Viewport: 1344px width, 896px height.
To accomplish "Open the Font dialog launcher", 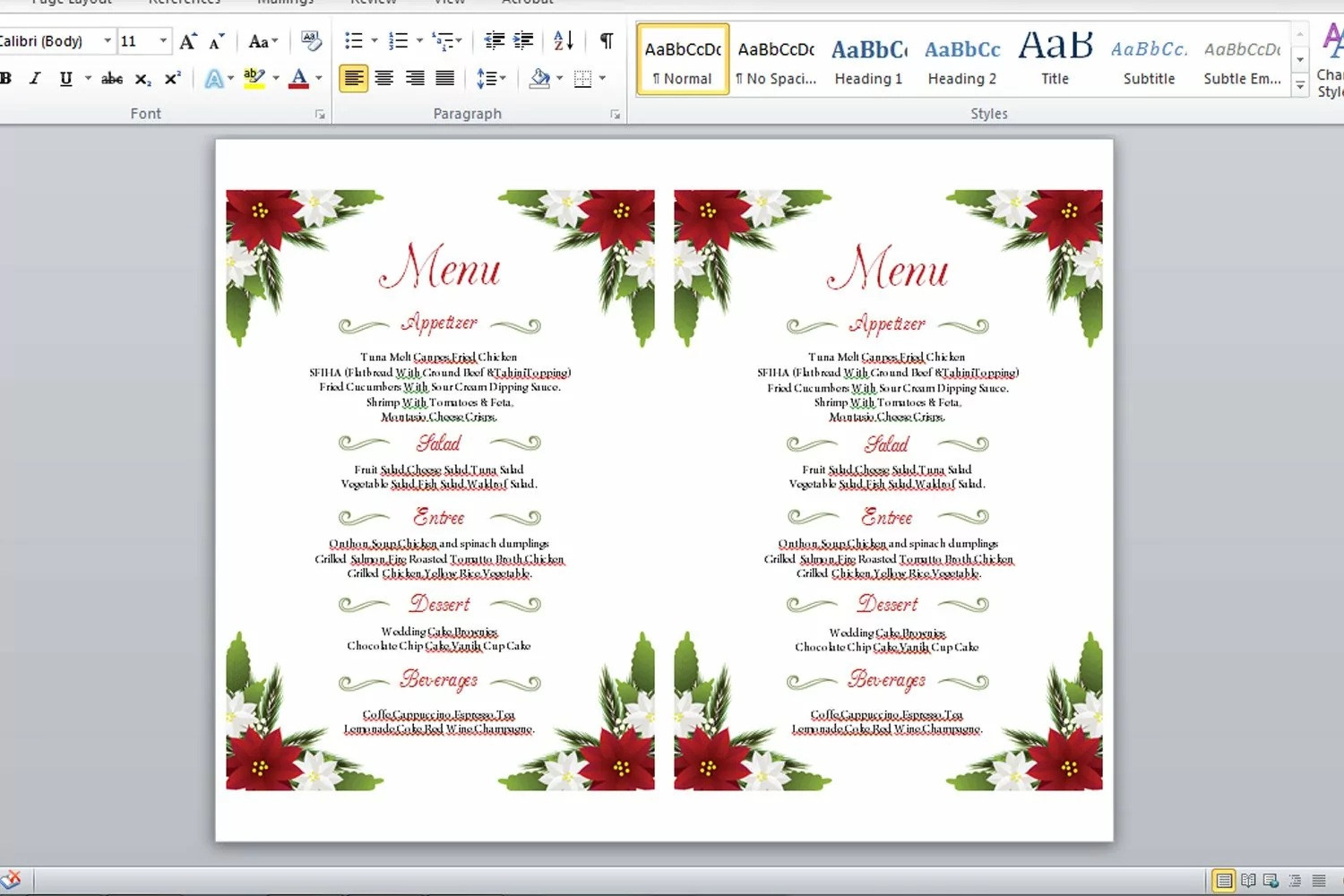I will pyautogui.click(x=320, y=115).
